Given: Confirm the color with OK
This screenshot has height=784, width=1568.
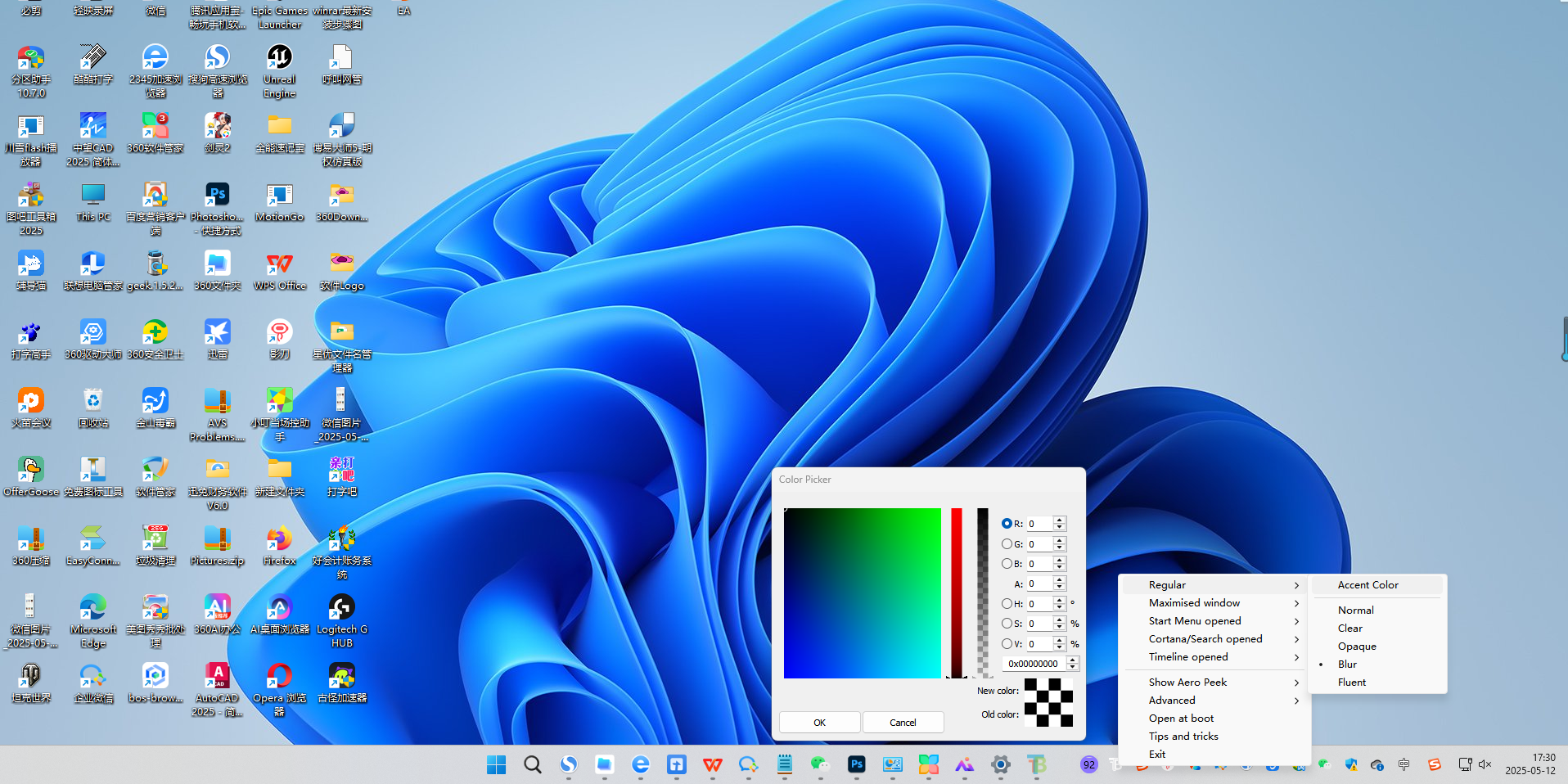Looking at the screenshot, I should pos(819,722).
